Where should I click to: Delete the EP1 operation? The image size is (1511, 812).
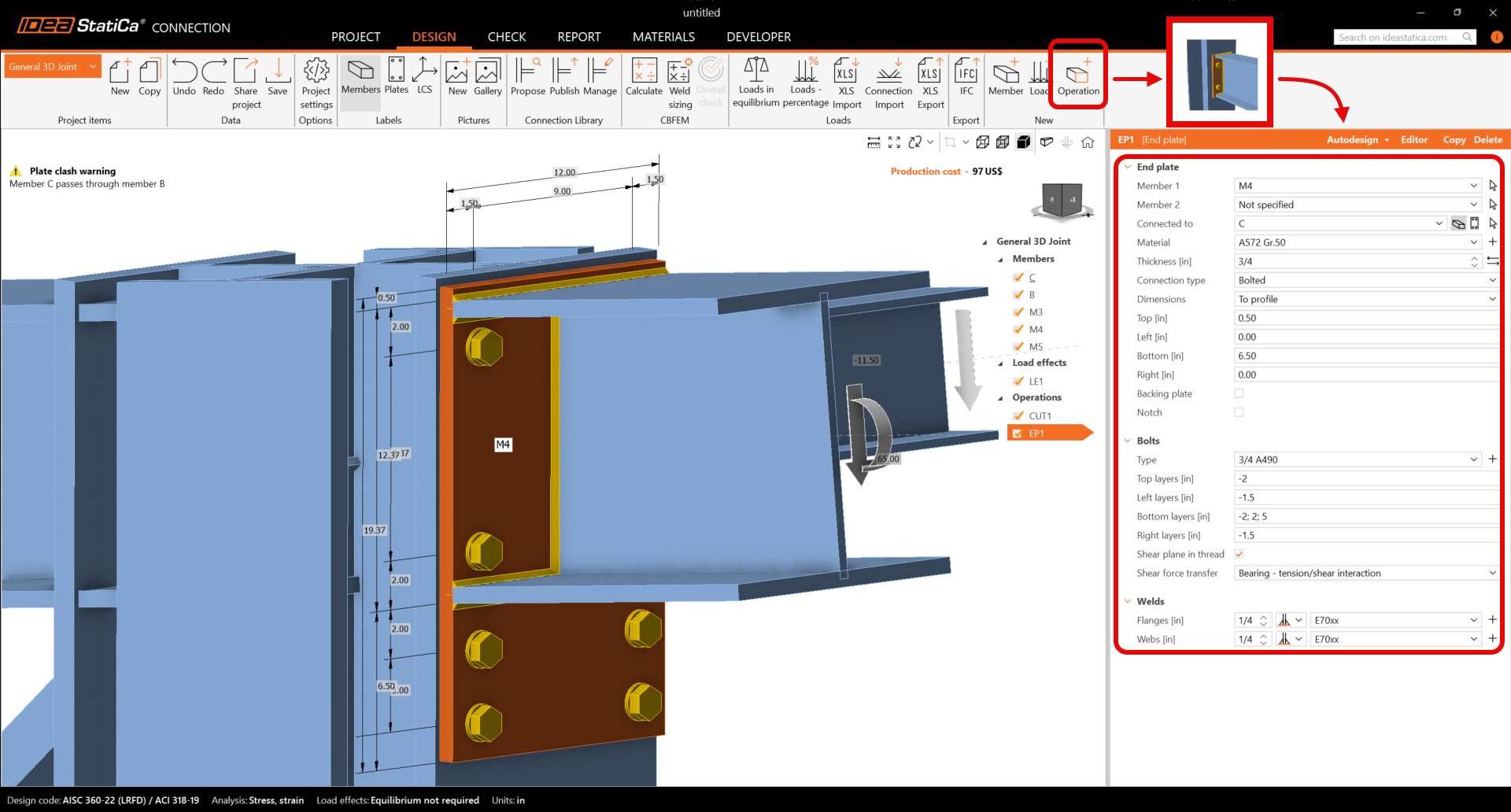point(1487,140)
